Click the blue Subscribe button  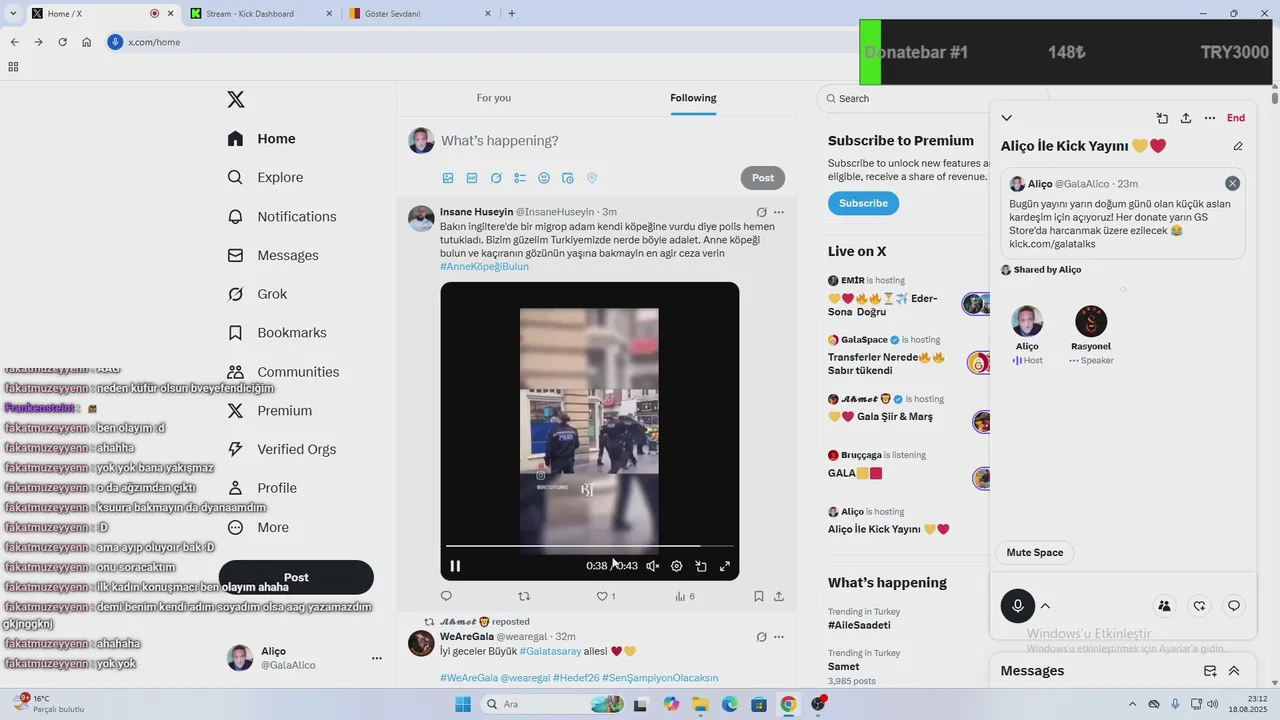[863, 203]
